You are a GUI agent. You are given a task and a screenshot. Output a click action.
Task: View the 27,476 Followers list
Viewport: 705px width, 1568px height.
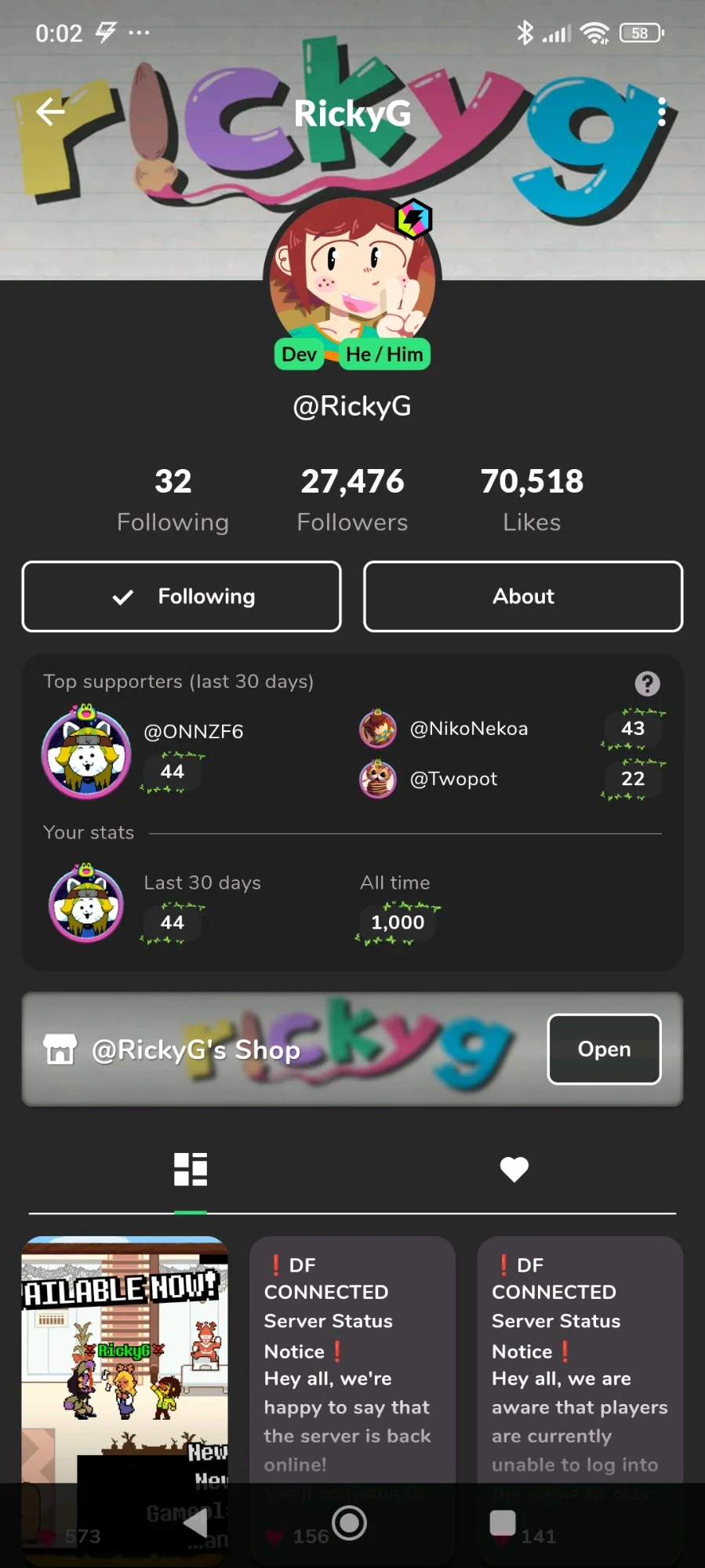tap(352, 500)
